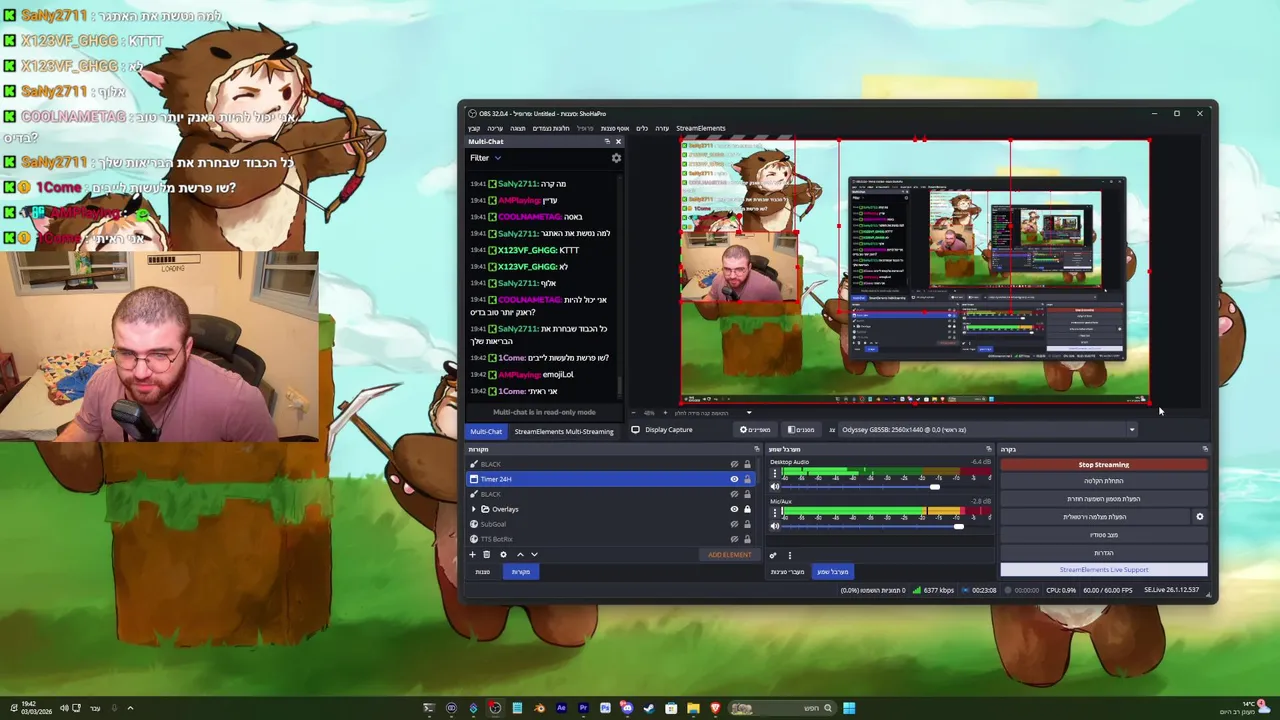
Task: Toggle lock on Overlays group
Action: click(x=747, y=509)
